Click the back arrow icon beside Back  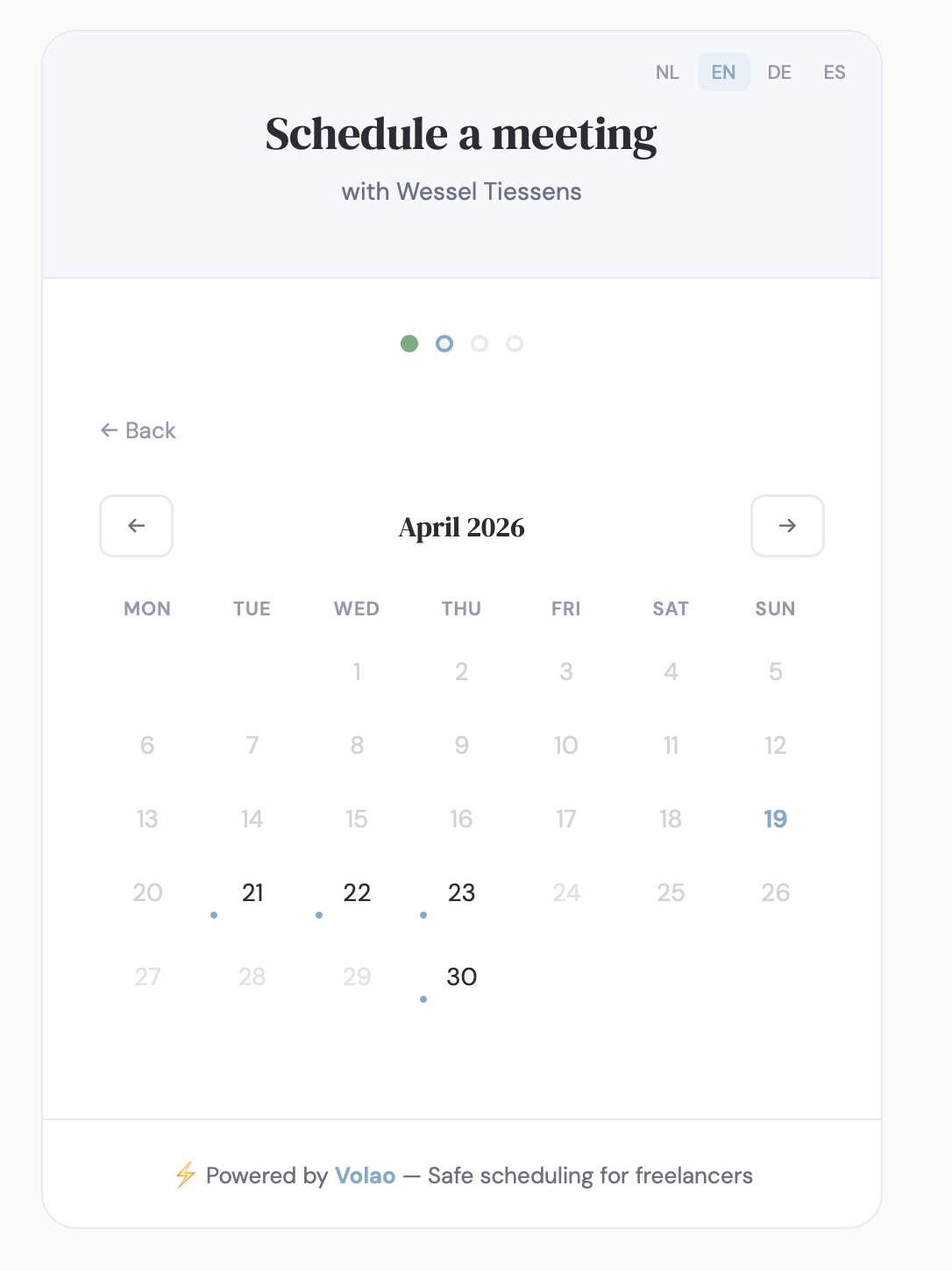click(x=108, y=430)
